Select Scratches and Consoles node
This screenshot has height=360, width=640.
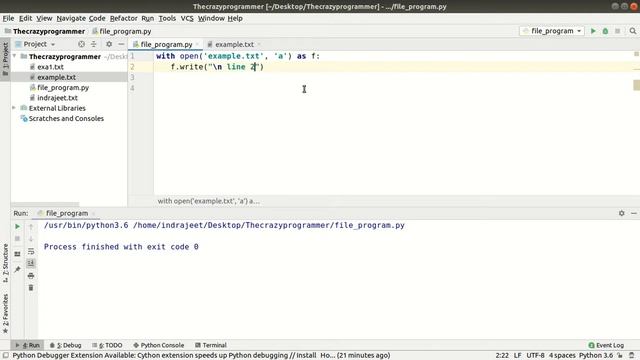coord(66,119)
